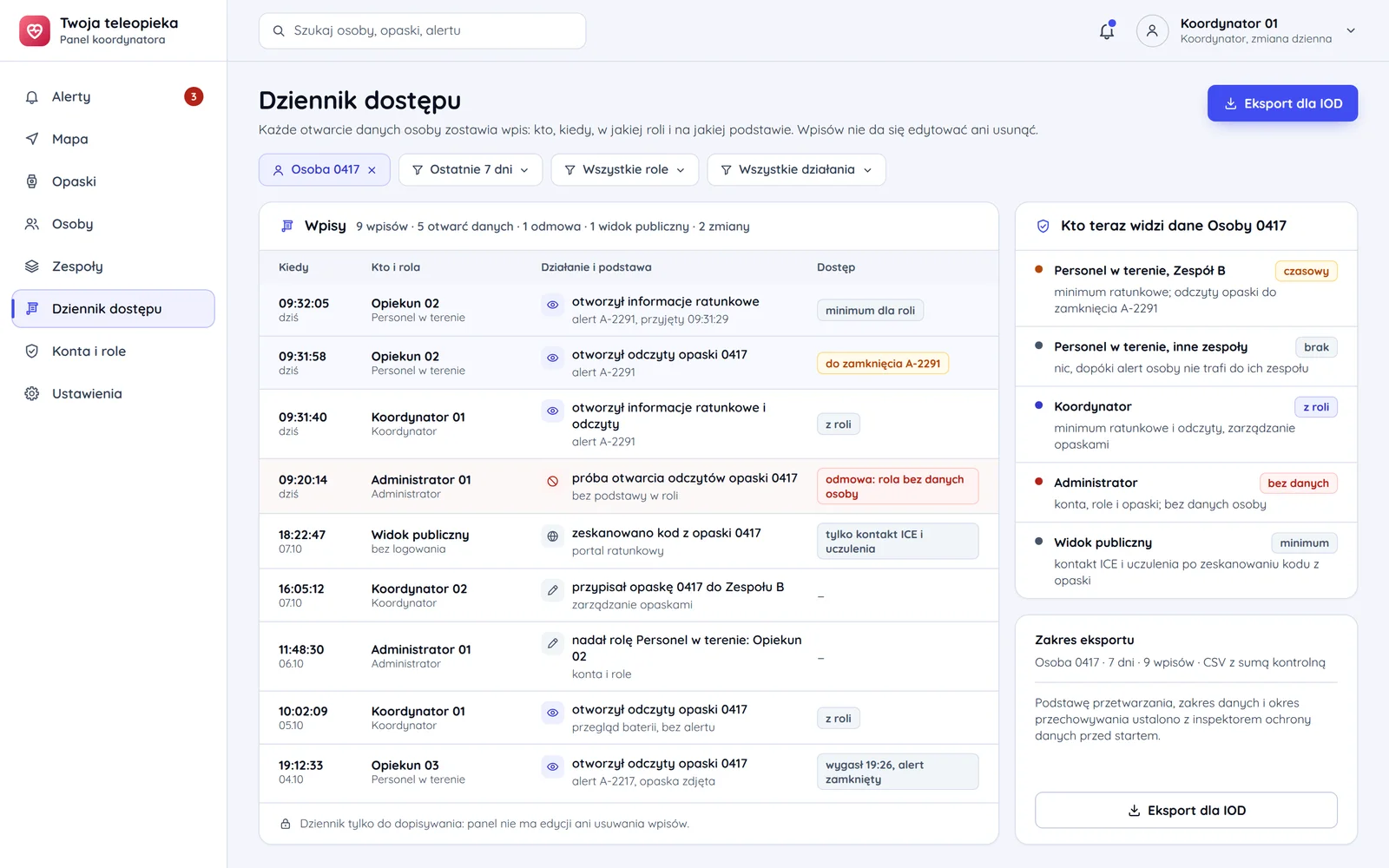Click the 'wygasł 19:26, alert zamknięty' badge

point(898,772)
